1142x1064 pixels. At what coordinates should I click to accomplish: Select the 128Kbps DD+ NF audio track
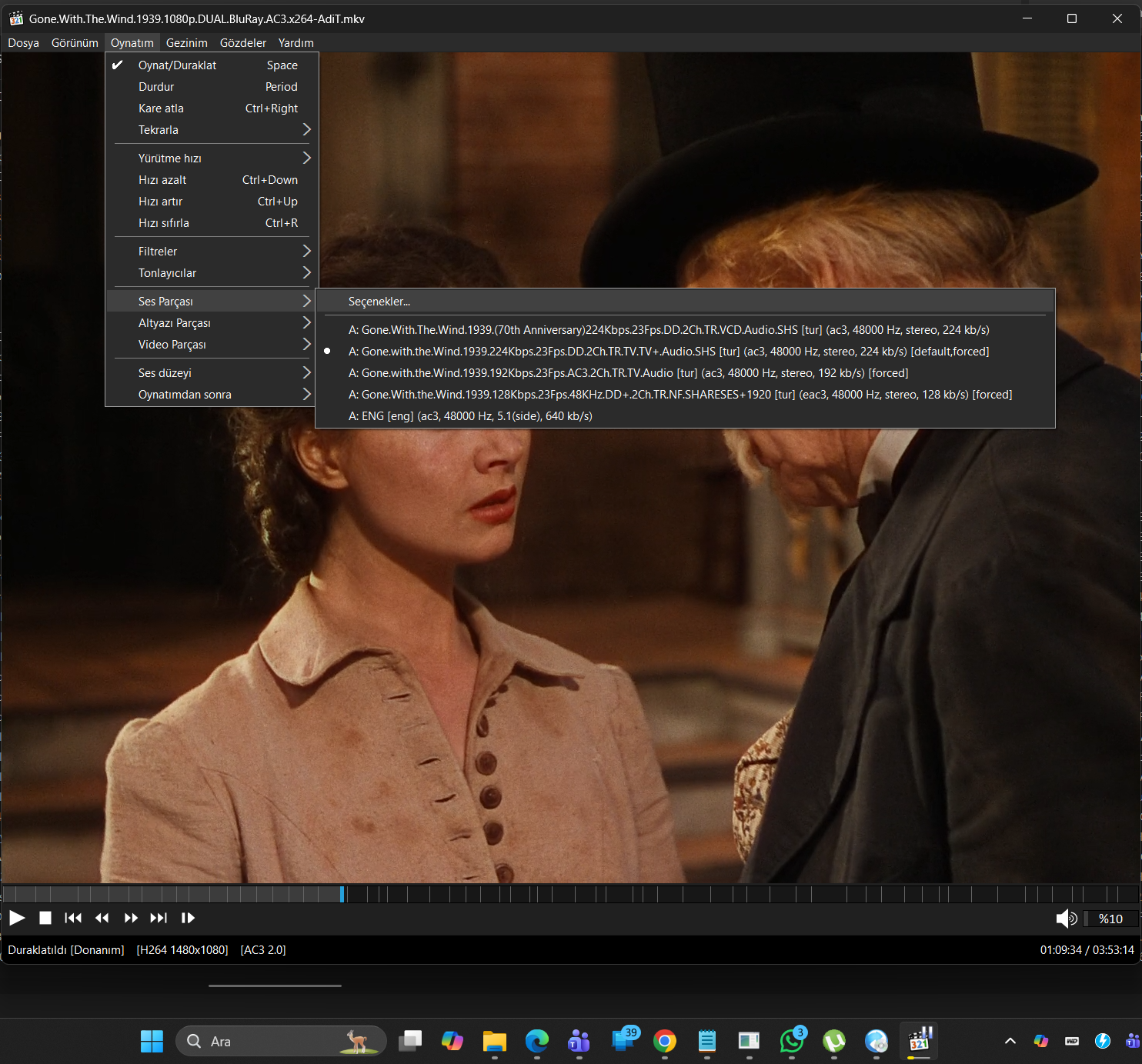pos(685,395)
